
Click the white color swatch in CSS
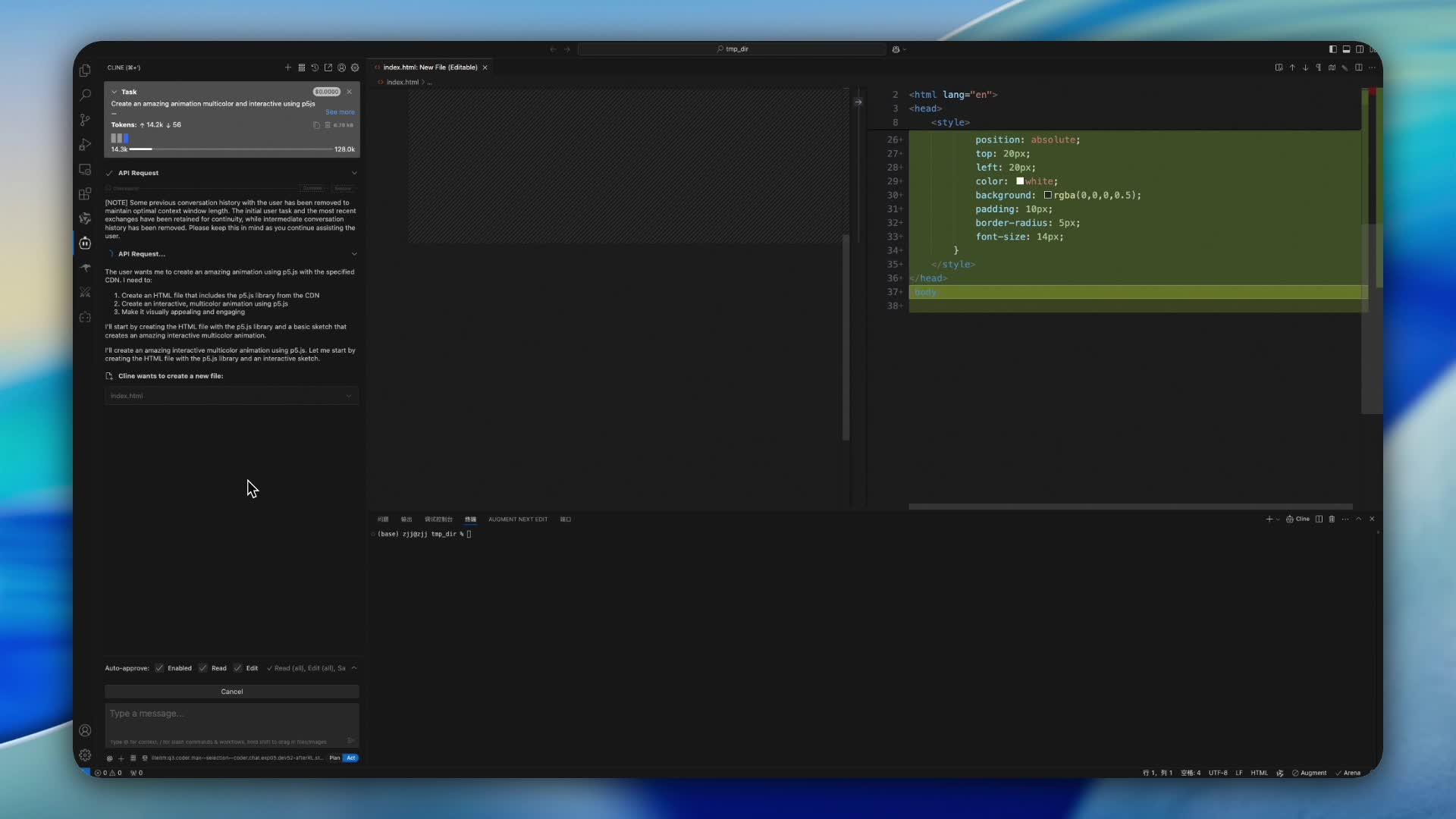[1020, 181]
